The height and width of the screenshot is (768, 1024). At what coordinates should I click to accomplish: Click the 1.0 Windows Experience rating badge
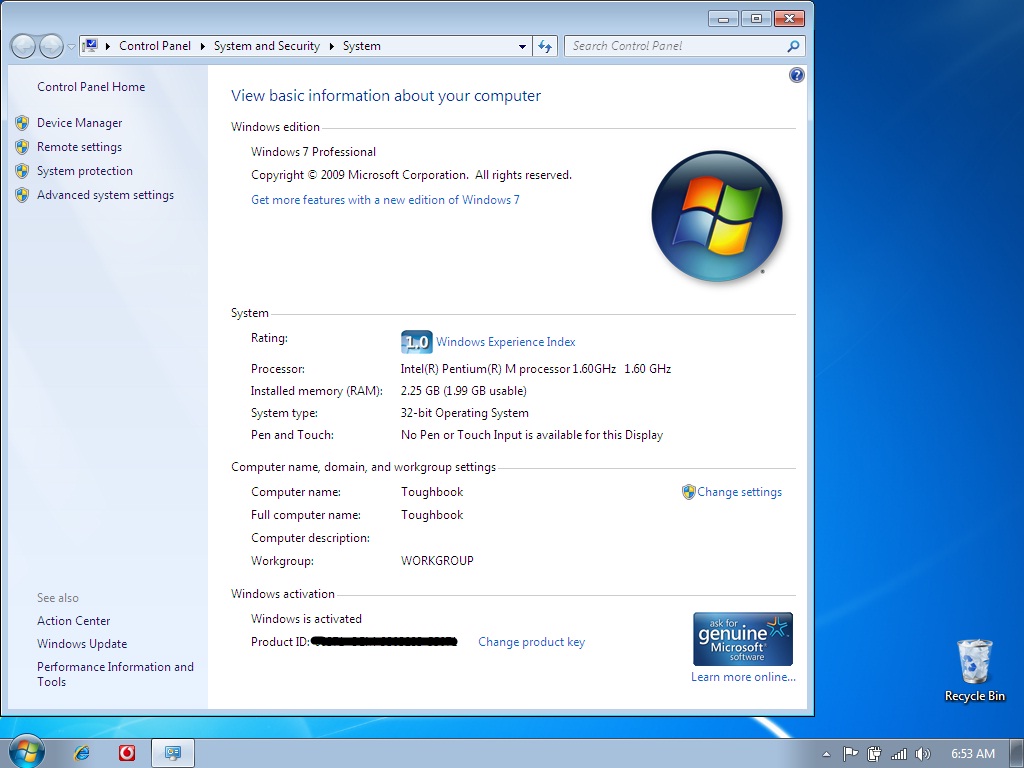click(x=417, y=342)
